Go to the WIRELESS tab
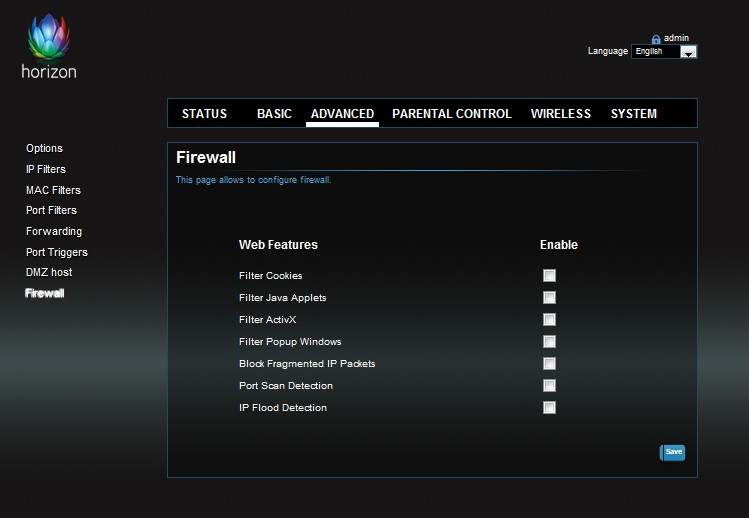Viewport: 749px width, 518px height. pos(561,114)
